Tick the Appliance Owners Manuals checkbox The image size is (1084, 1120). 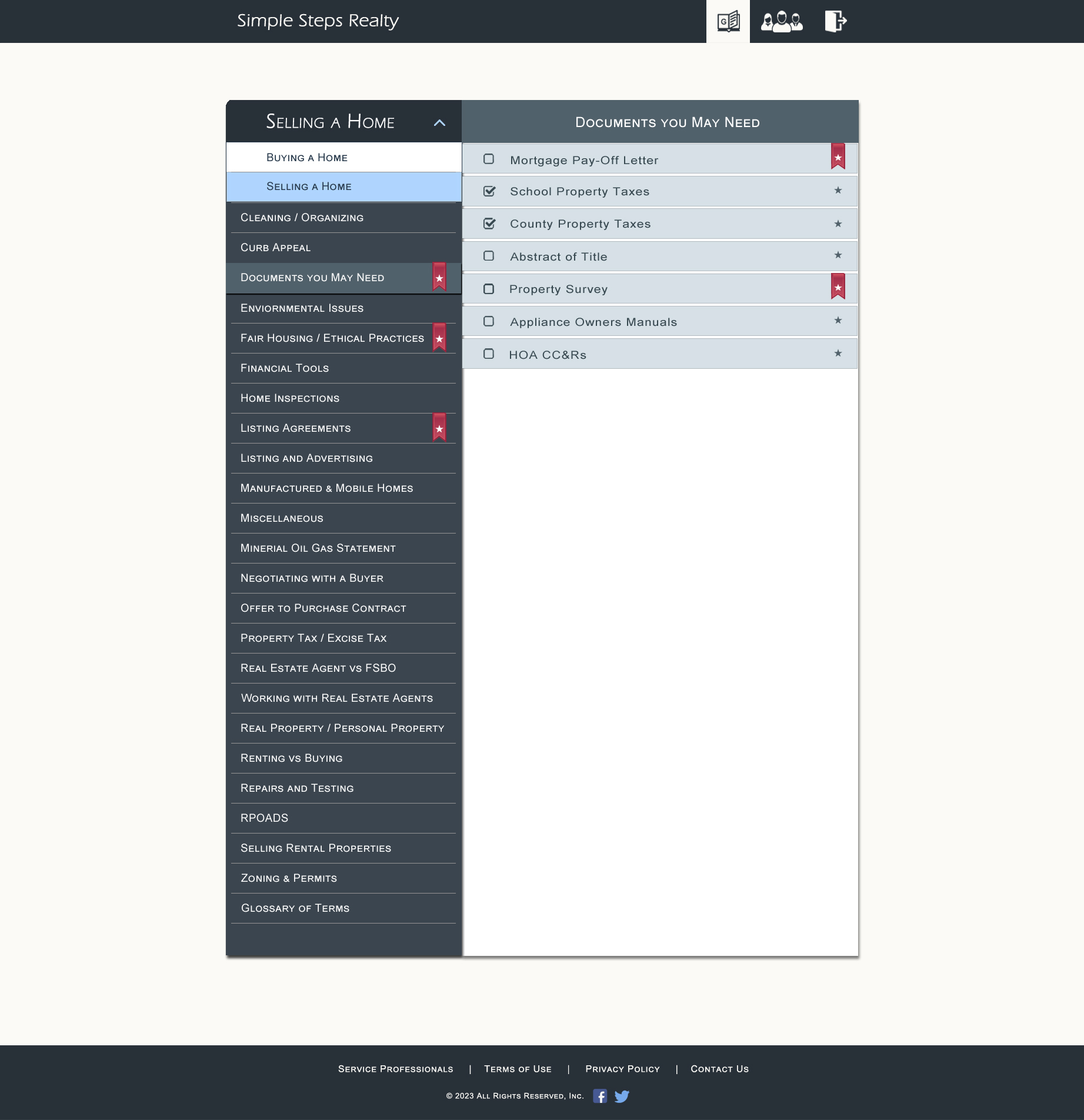point(489,321)
